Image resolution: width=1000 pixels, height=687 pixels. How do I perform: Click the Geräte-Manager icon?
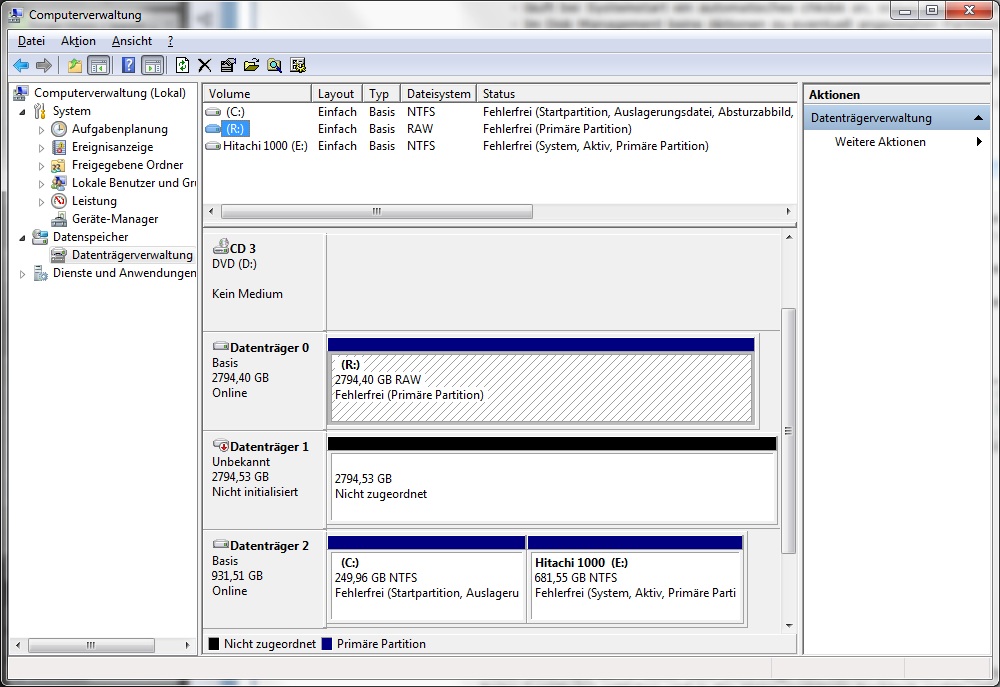pos(59,219)
